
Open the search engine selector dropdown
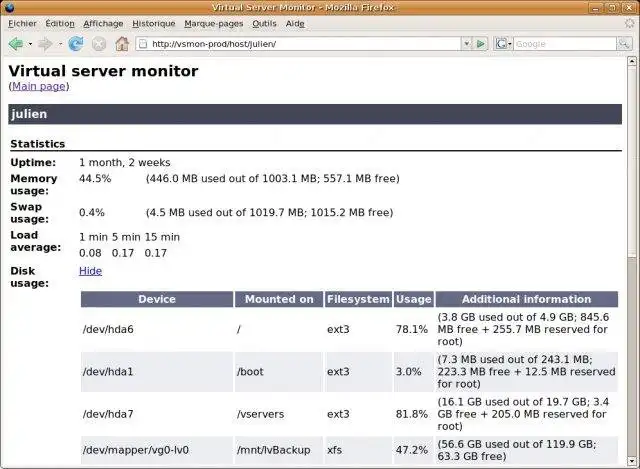(503, 44)
